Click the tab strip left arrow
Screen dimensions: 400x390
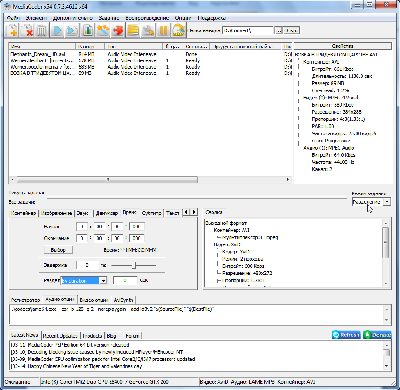[x=186, y=212]
